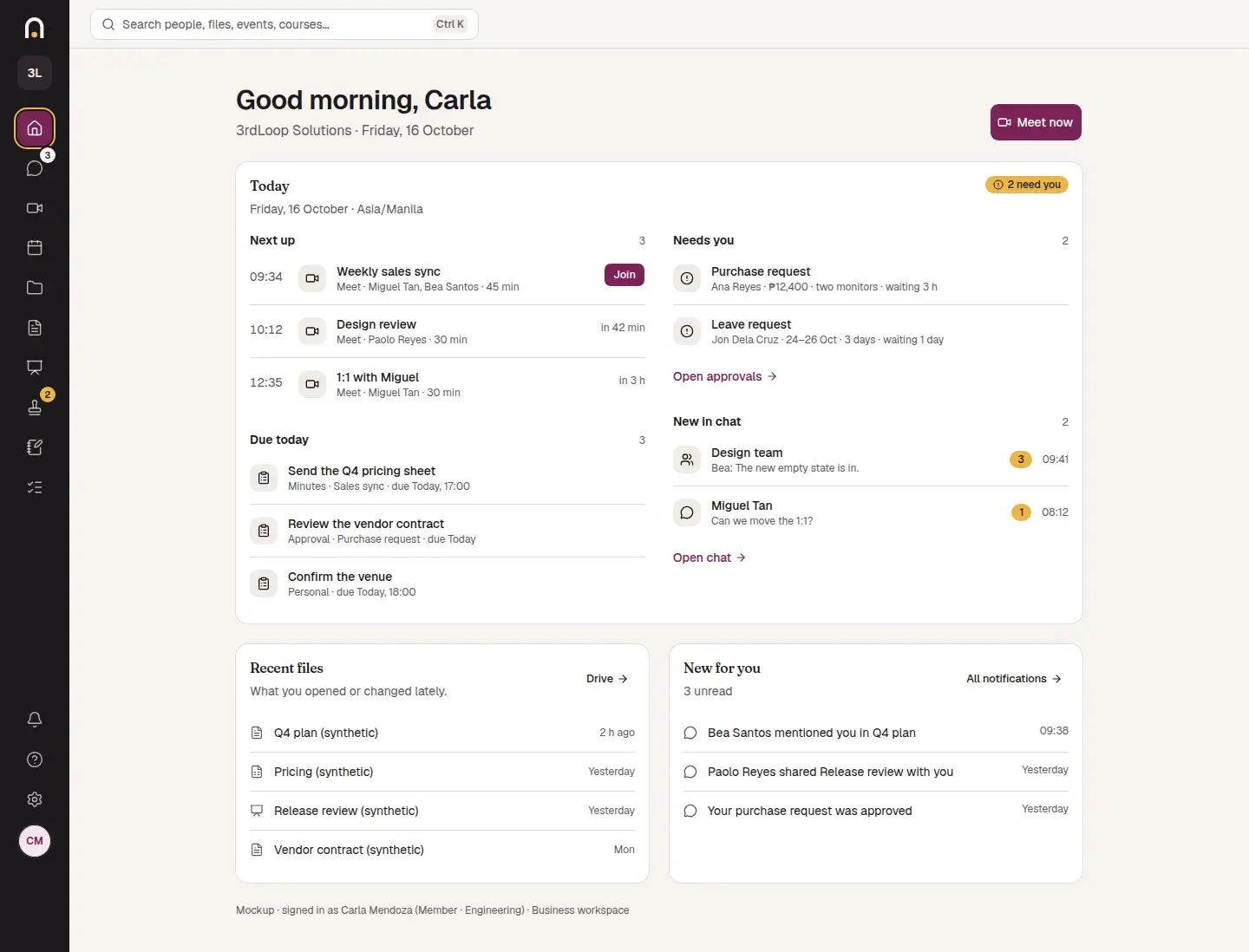Open the Drive link in Recent files
Screen dimensions: 1249x952
click(x=607, y=679)
